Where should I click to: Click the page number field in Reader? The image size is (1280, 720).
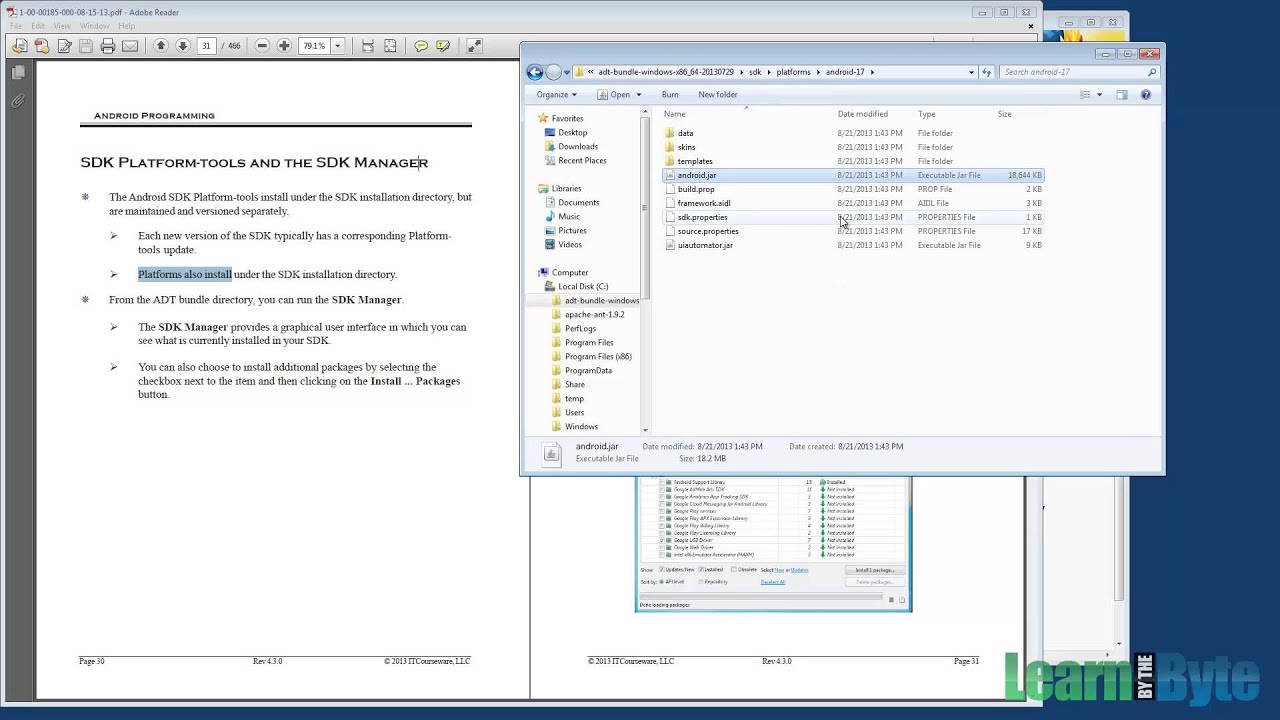(206, 46)
